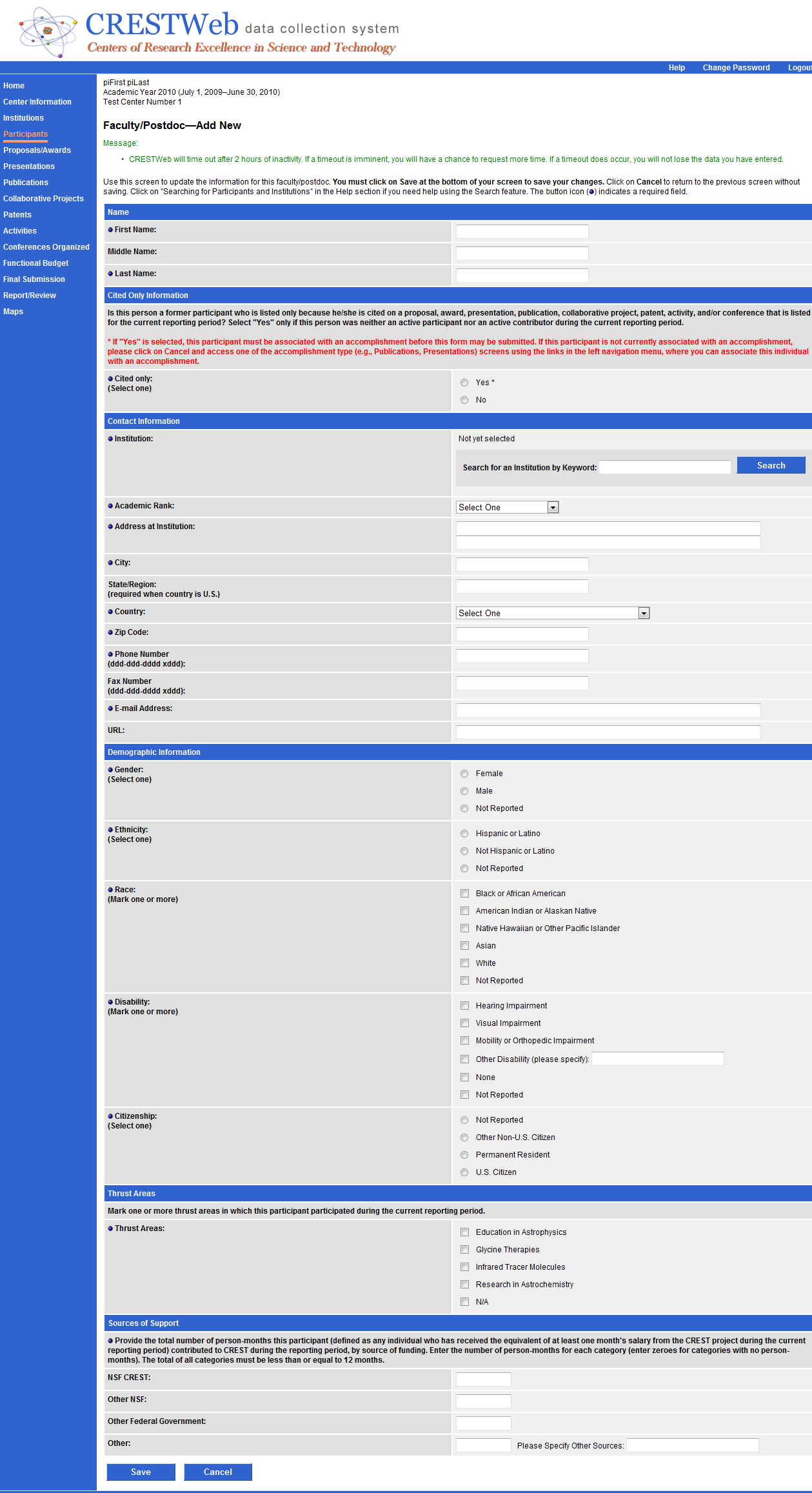
Task: Select Yes for Cited only
Action: coord(464,383)
